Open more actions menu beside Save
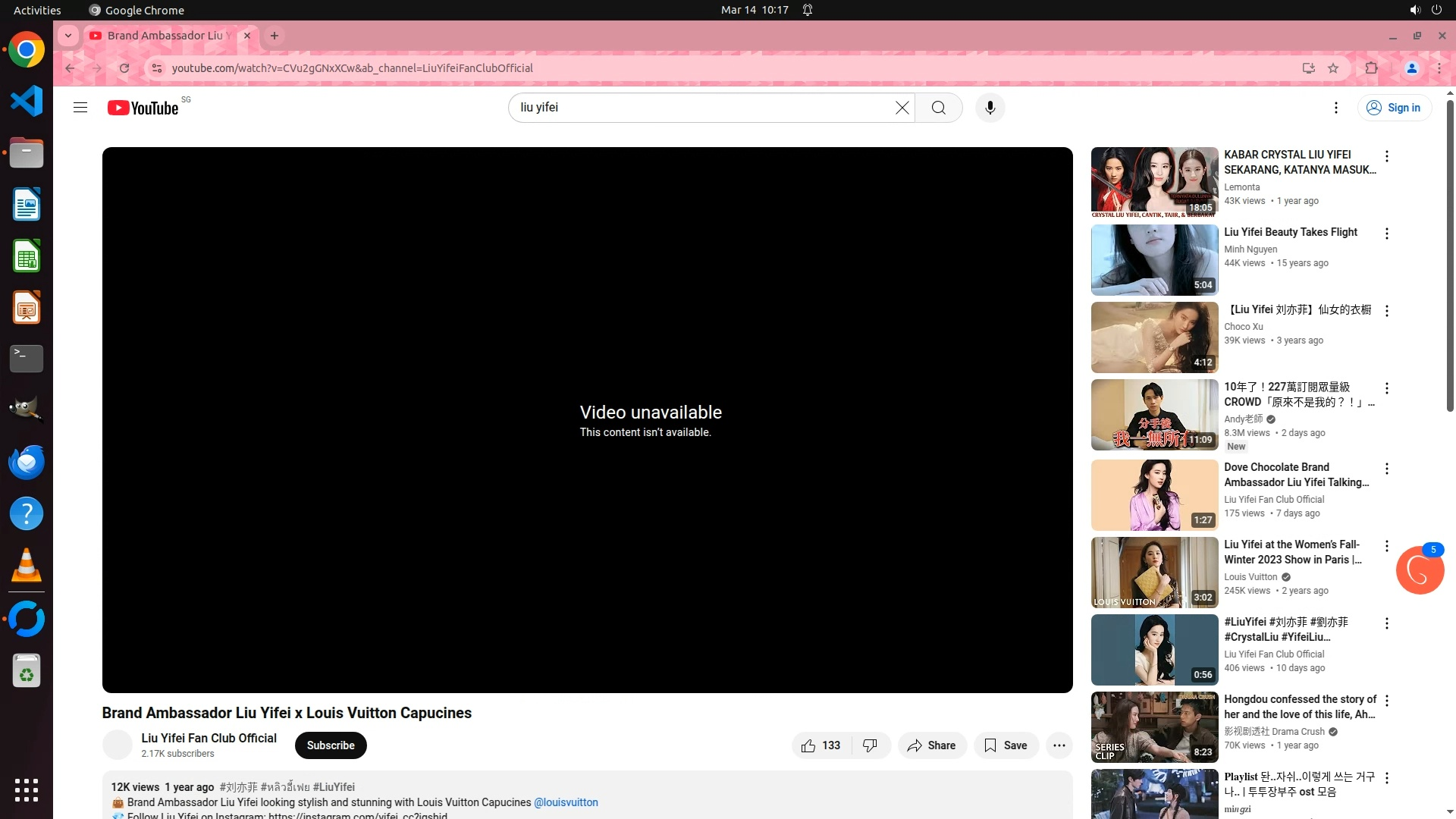Screen dimensions: 1456x819 (1059, 745)
